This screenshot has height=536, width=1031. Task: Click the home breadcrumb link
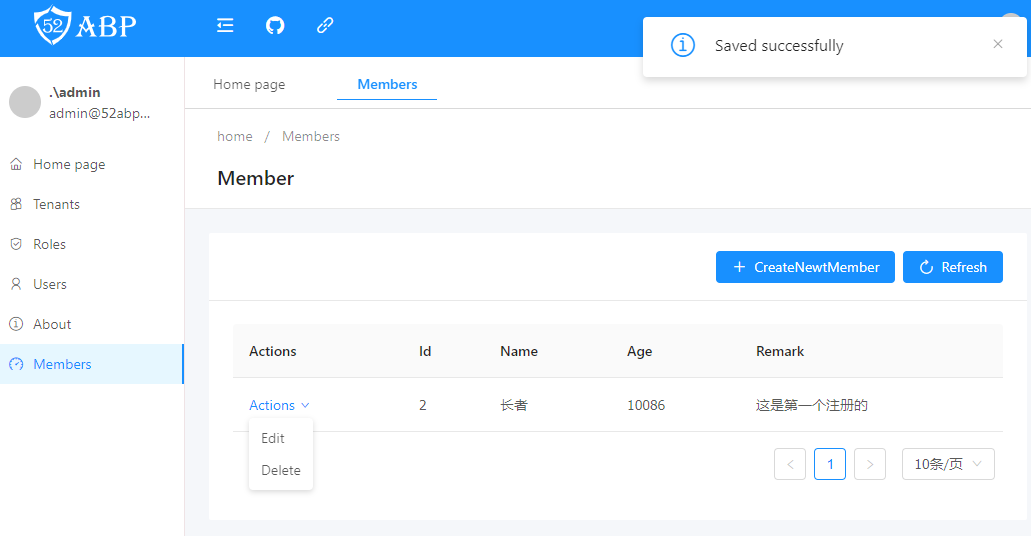(235, 136)
